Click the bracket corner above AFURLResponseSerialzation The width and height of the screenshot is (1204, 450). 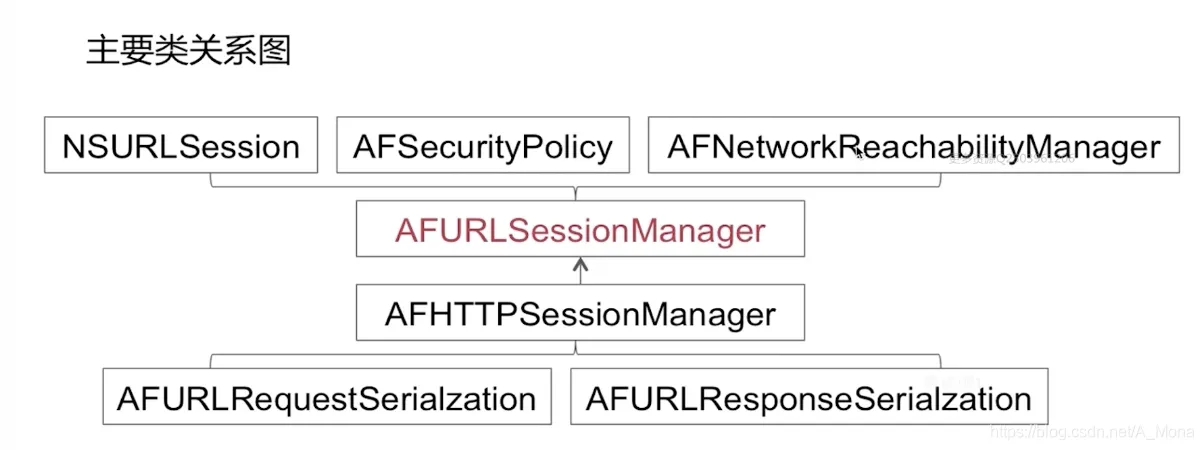[938, 358]
